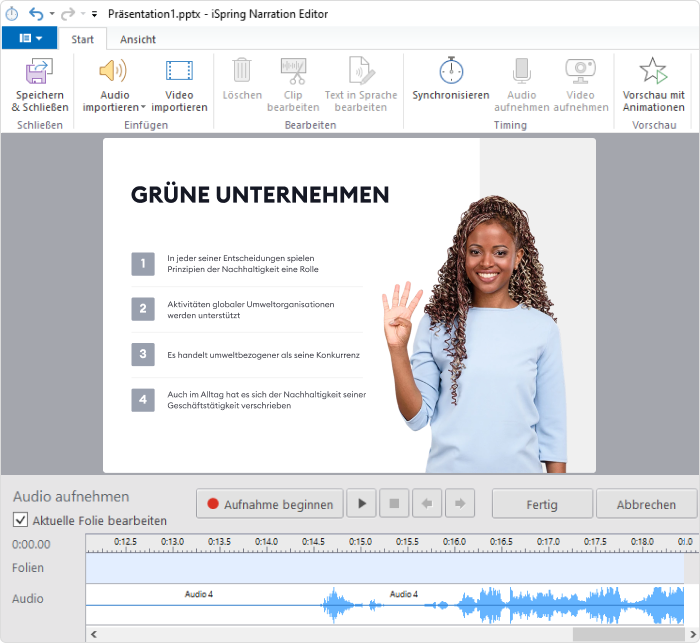Viewport: 700px width, 643px height.
Task: Switch to the Ansicht ribbon tab
Action: tap(138, 39)
